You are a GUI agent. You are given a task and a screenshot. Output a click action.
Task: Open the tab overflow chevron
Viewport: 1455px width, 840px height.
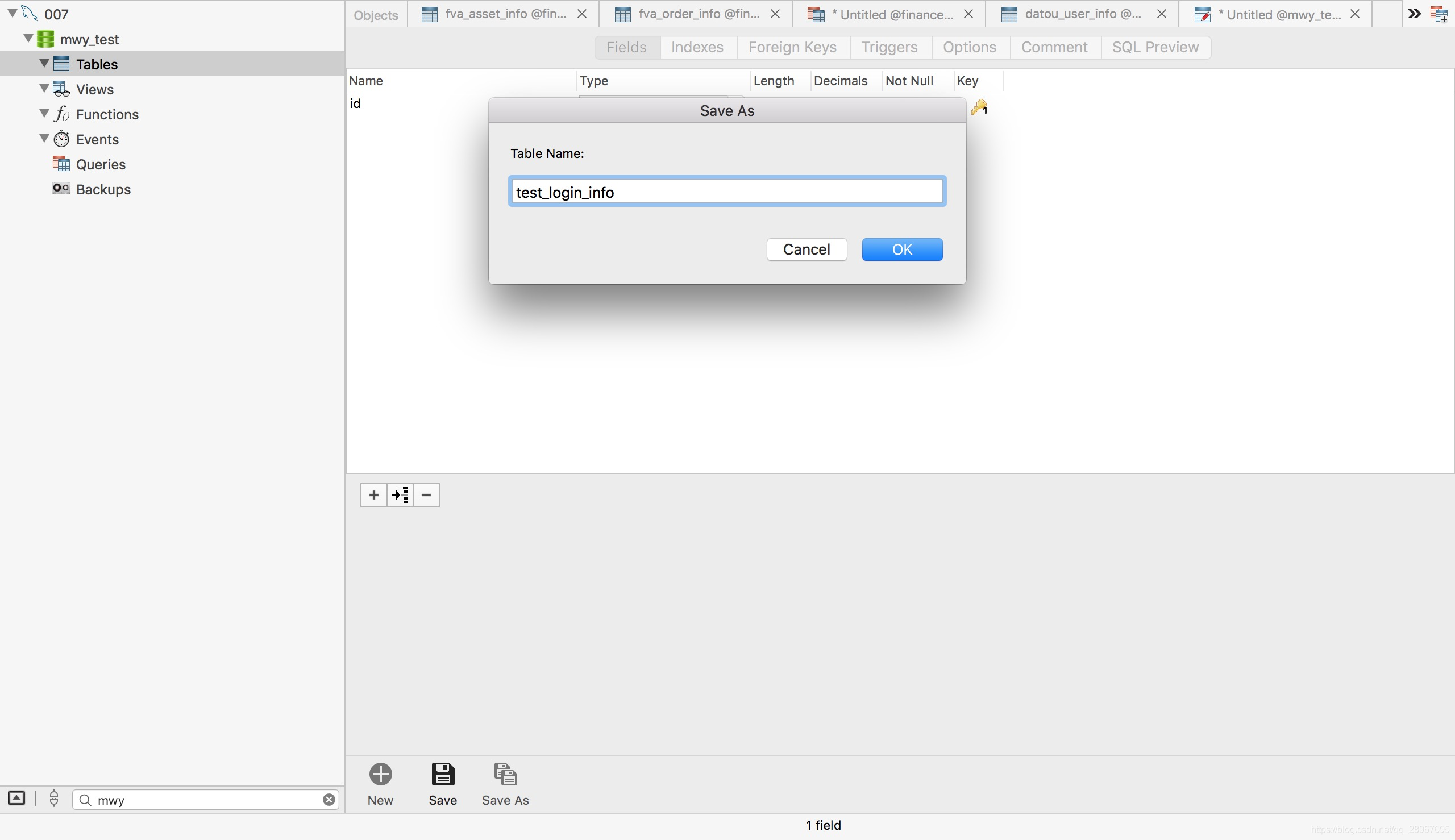(x=1414, y=14)
